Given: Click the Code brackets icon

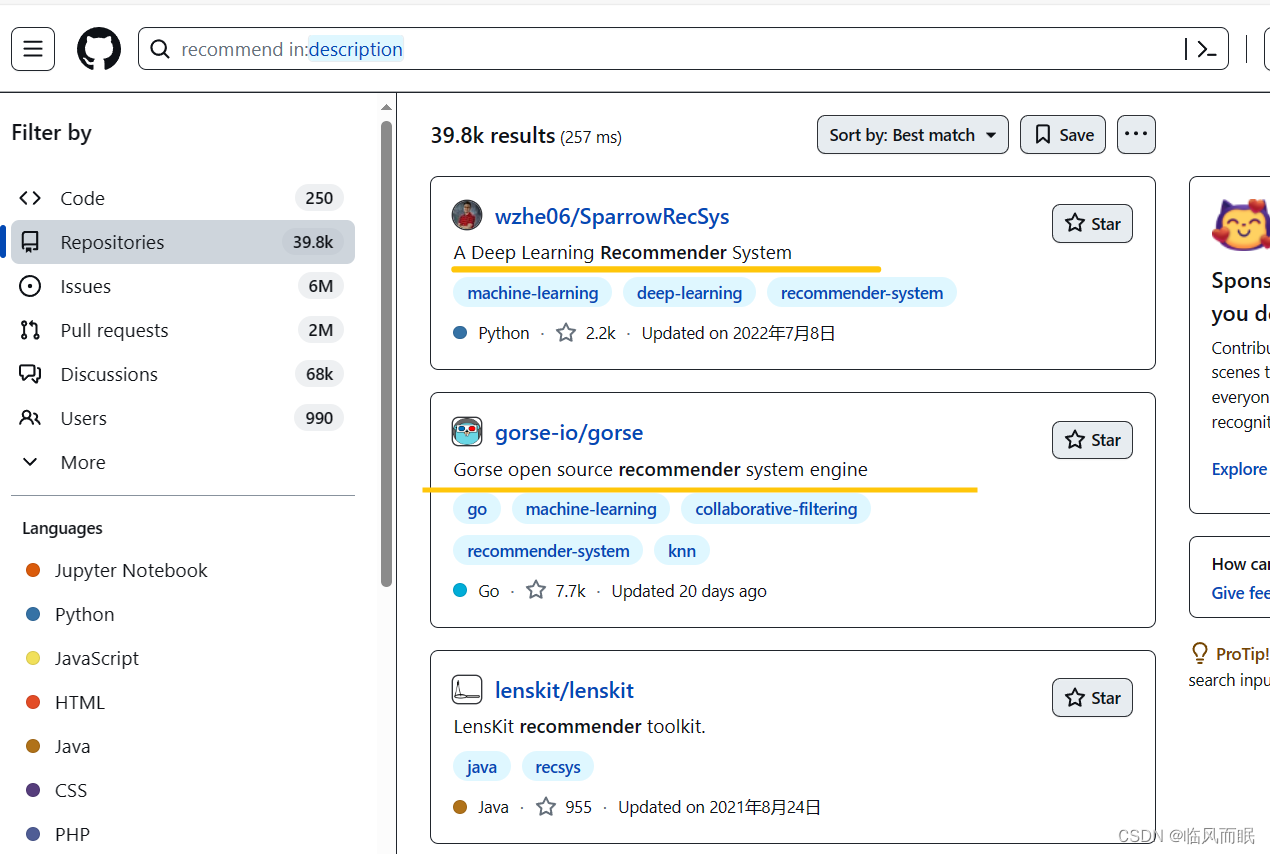Looking at the screenshot, I should pyautogui.click(x=31, y=198).
